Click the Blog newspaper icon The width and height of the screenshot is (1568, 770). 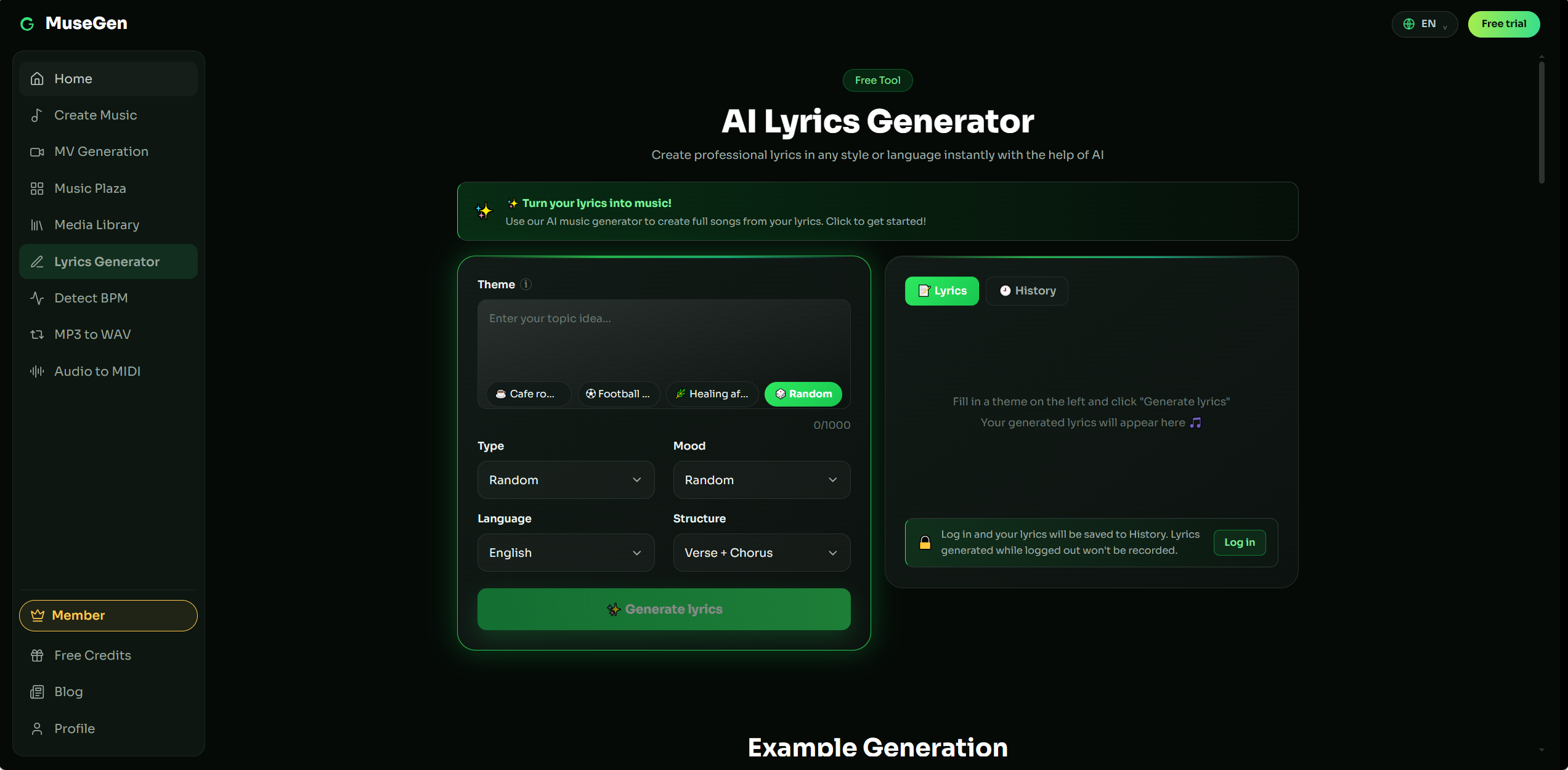[37, 692]
